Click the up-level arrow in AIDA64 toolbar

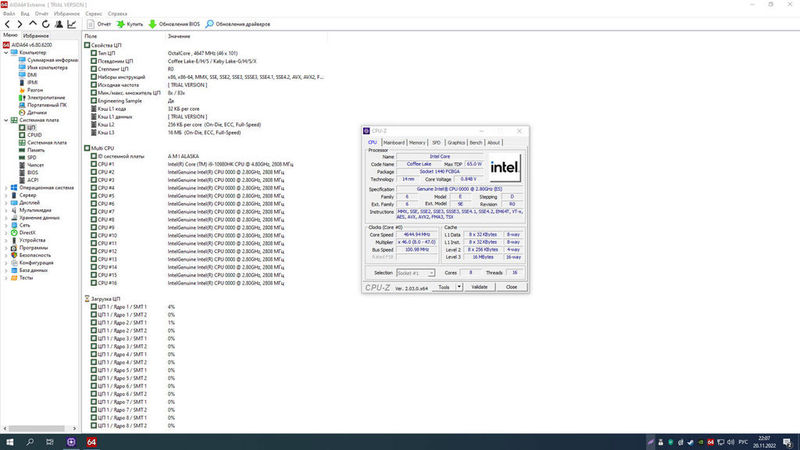click(33, 24)
